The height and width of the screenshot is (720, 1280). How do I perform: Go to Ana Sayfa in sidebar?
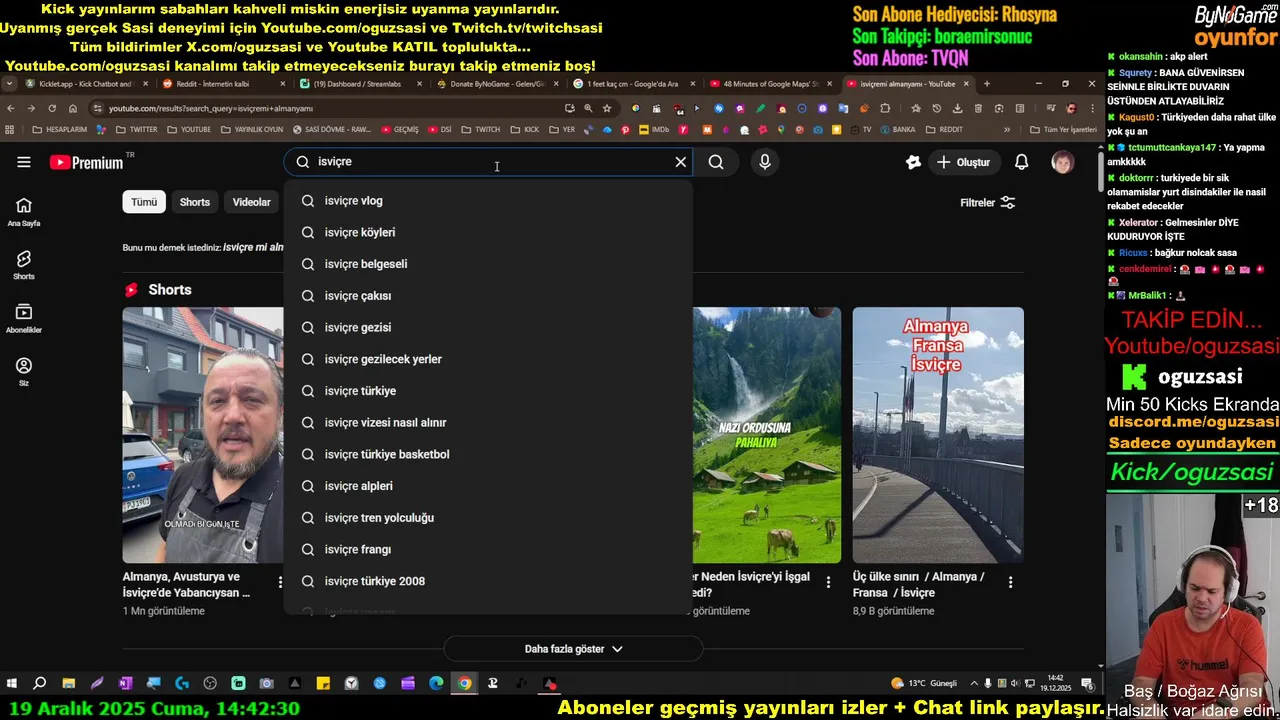click(24, 212)
